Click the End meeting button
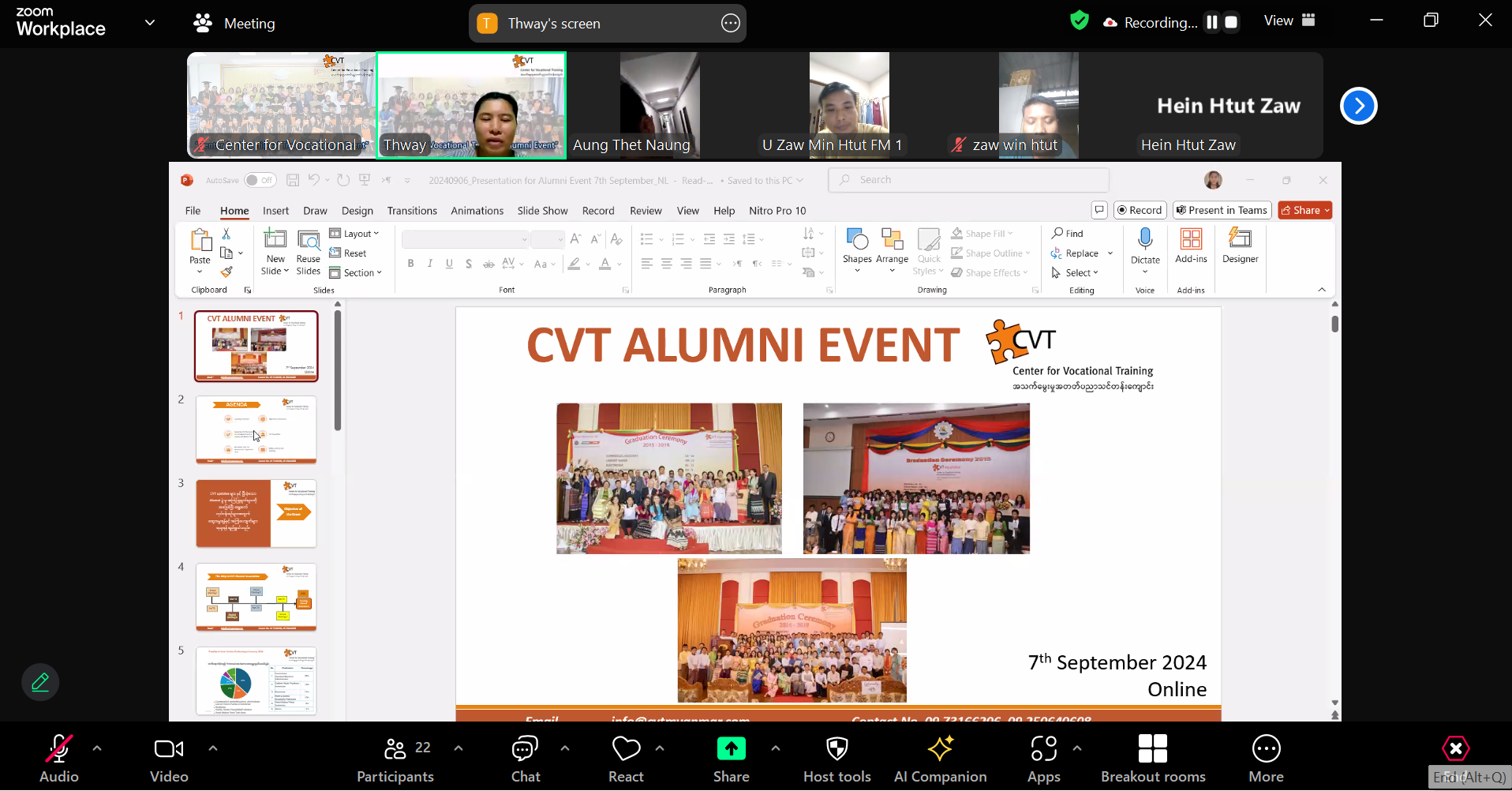The image size is (1512, 791). tap(1456, 748)
